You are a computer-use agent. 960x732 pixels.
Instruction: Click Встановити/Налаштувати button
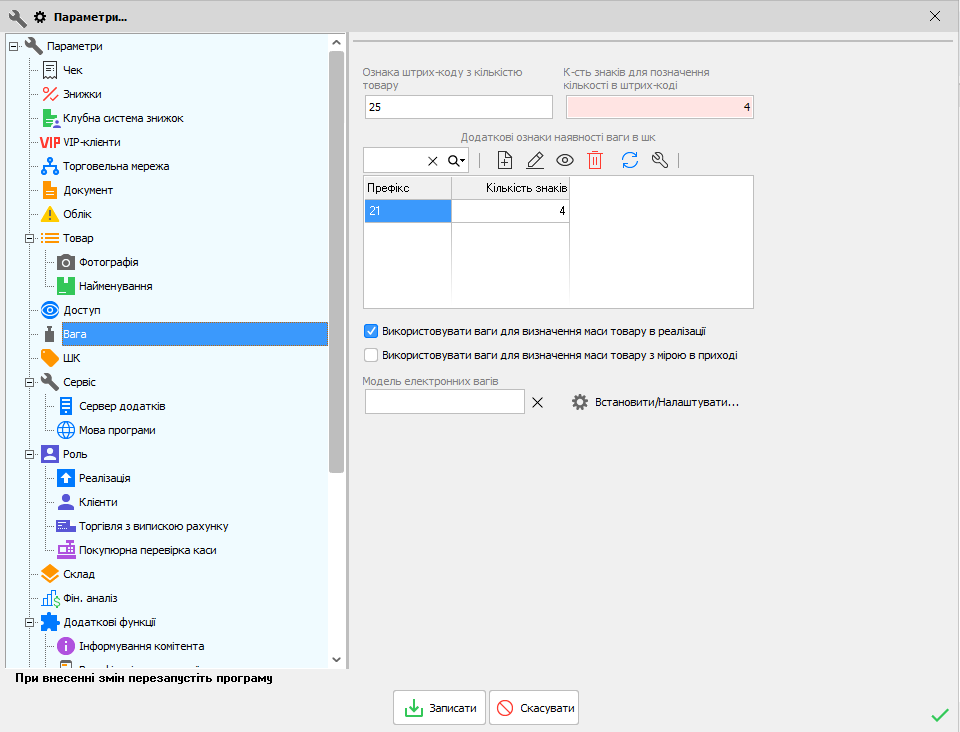click(x=655, y=402)
